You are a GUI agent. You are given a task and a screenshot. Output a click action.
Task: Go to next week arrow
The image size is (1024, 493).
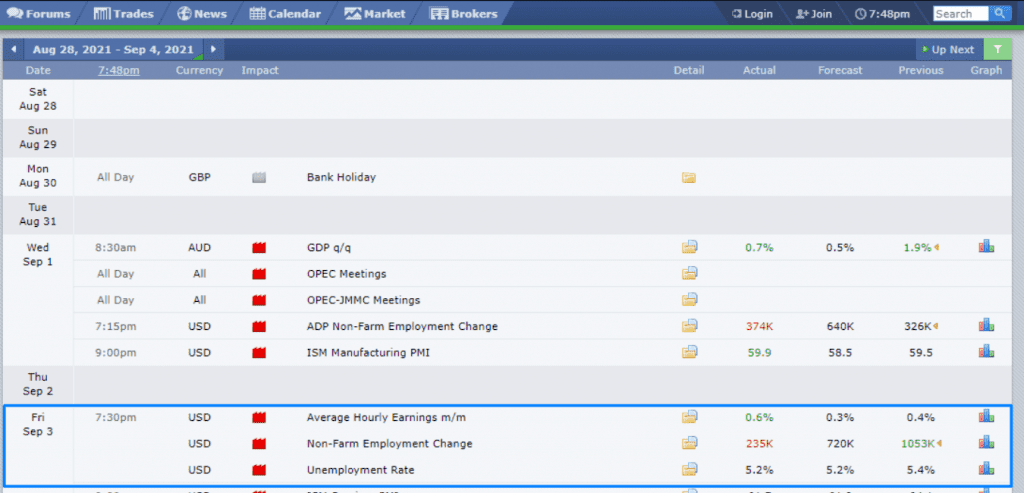213,49
